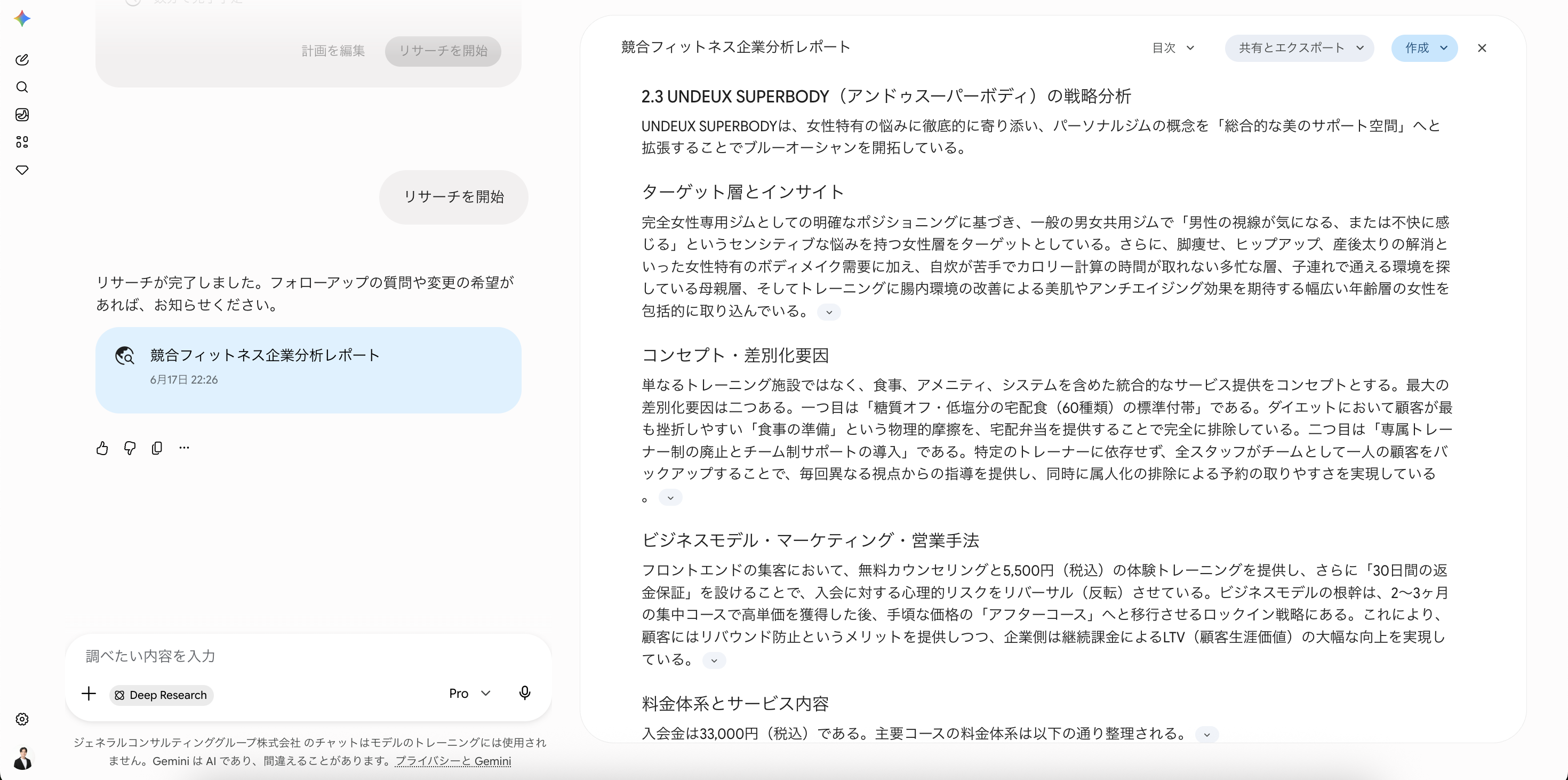Click 計画を編集 edit plan button
This screenshot has height=780, width=1568.
click(333, 51)
